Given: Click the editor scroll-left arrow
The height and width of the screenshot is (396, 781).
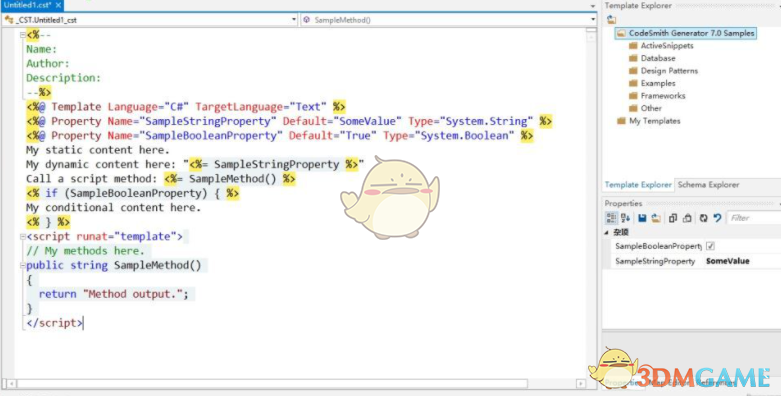Looking at the screenshot, I should (11, 384).
